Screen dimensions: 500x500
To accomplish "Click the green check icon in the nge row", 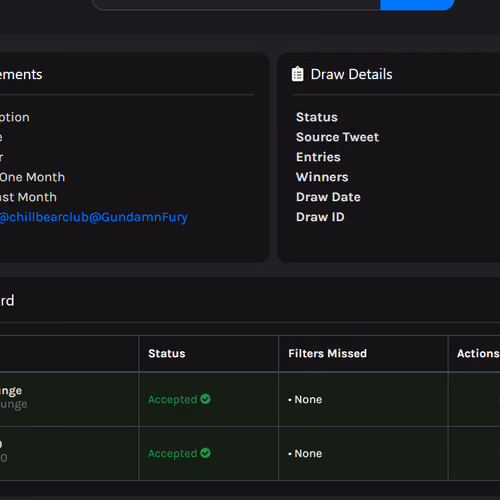I will (x=205, y=399).
